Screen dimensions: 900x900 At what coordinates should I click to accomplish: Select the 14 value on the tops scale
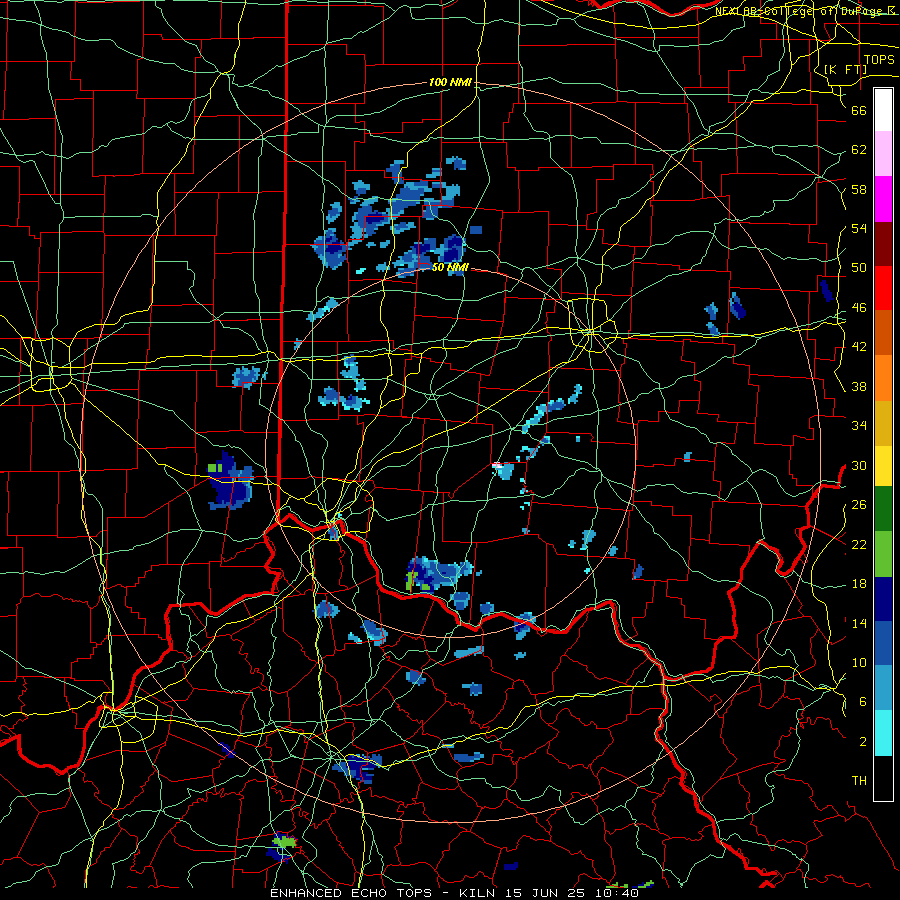pyautogui.click(x=859, y=623)
